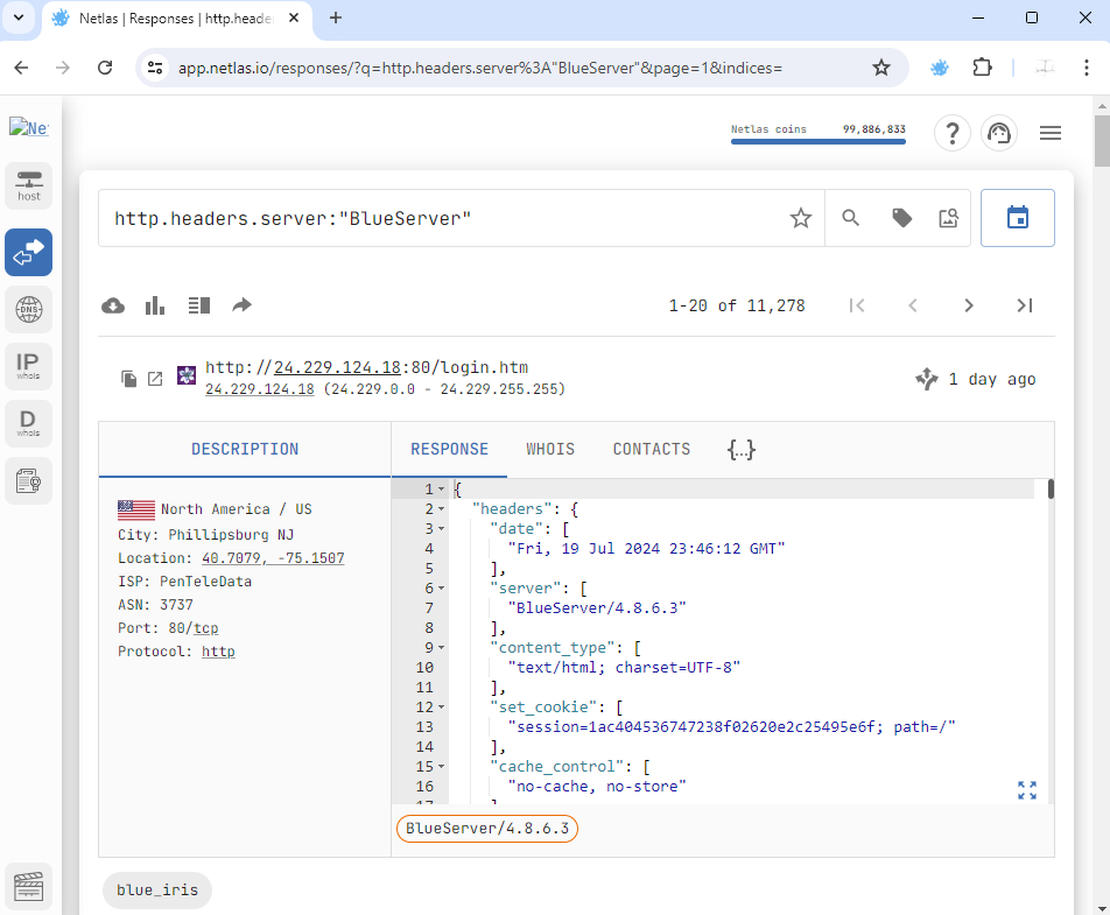1110x915 pixels.
Task: Click the download results cloud icon
Action: coord(114,306)
